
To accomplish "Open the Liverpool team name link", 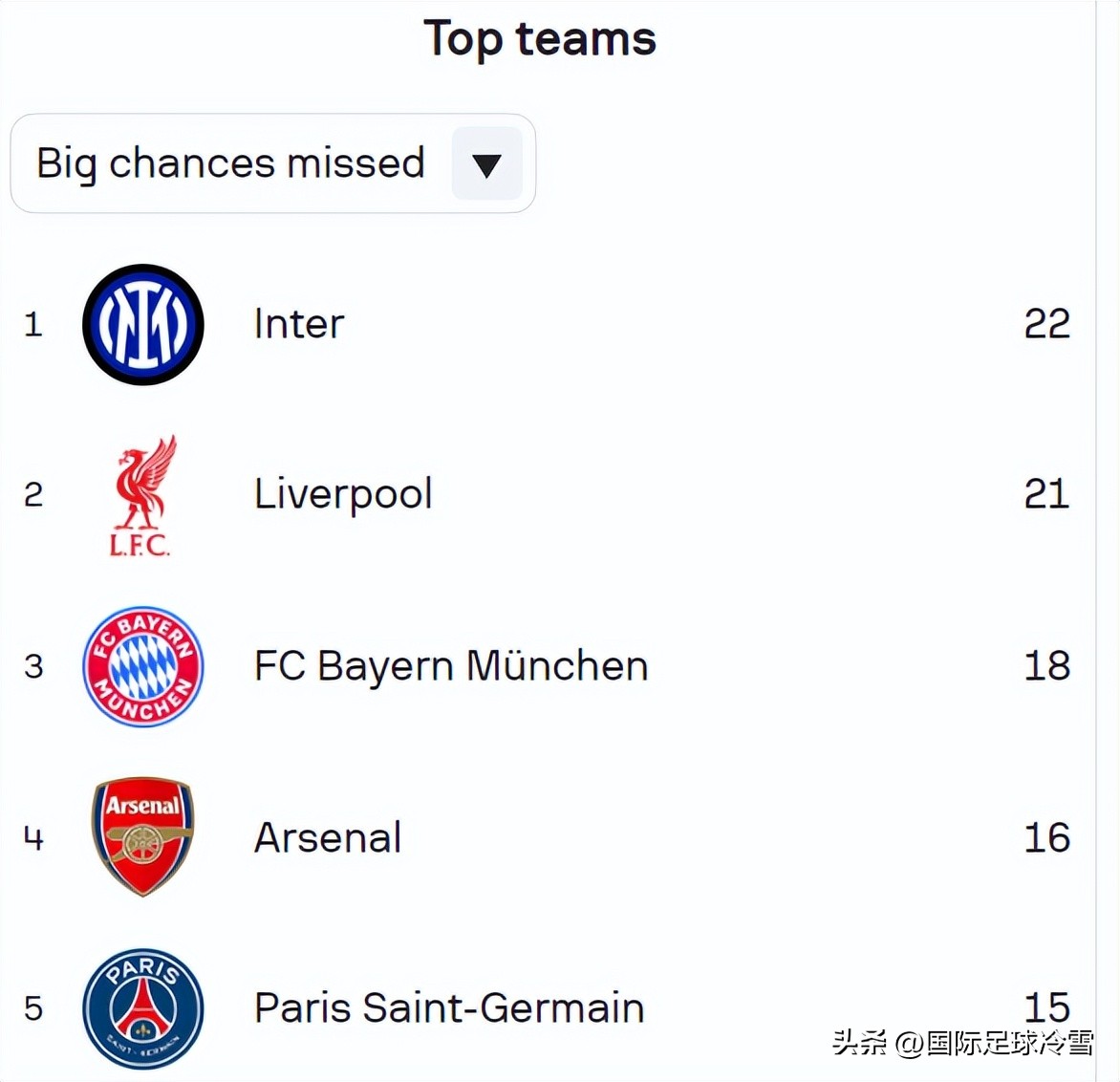I will [x=343, y=494].
